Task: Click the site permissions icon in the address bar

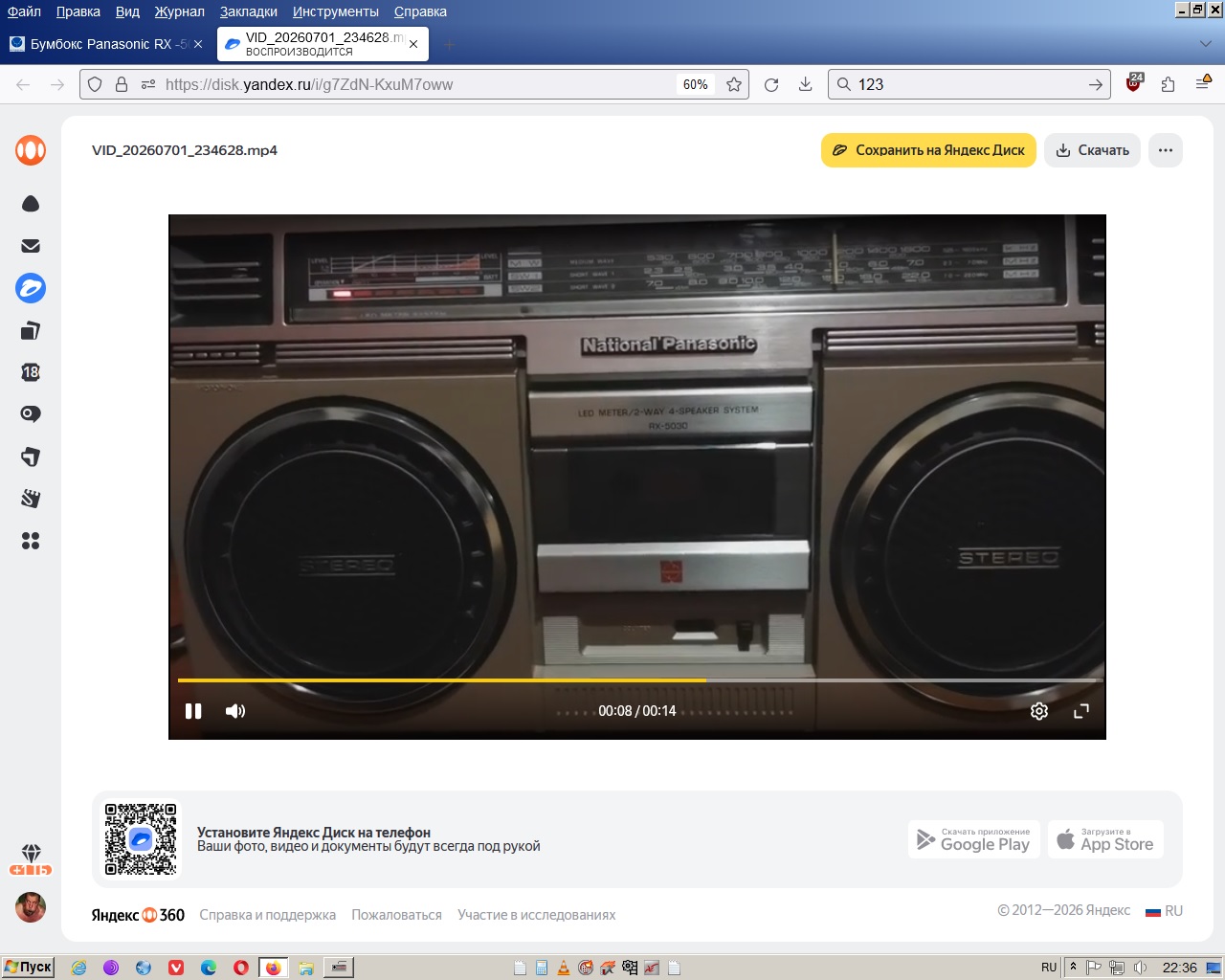Action: coord(148,84)
